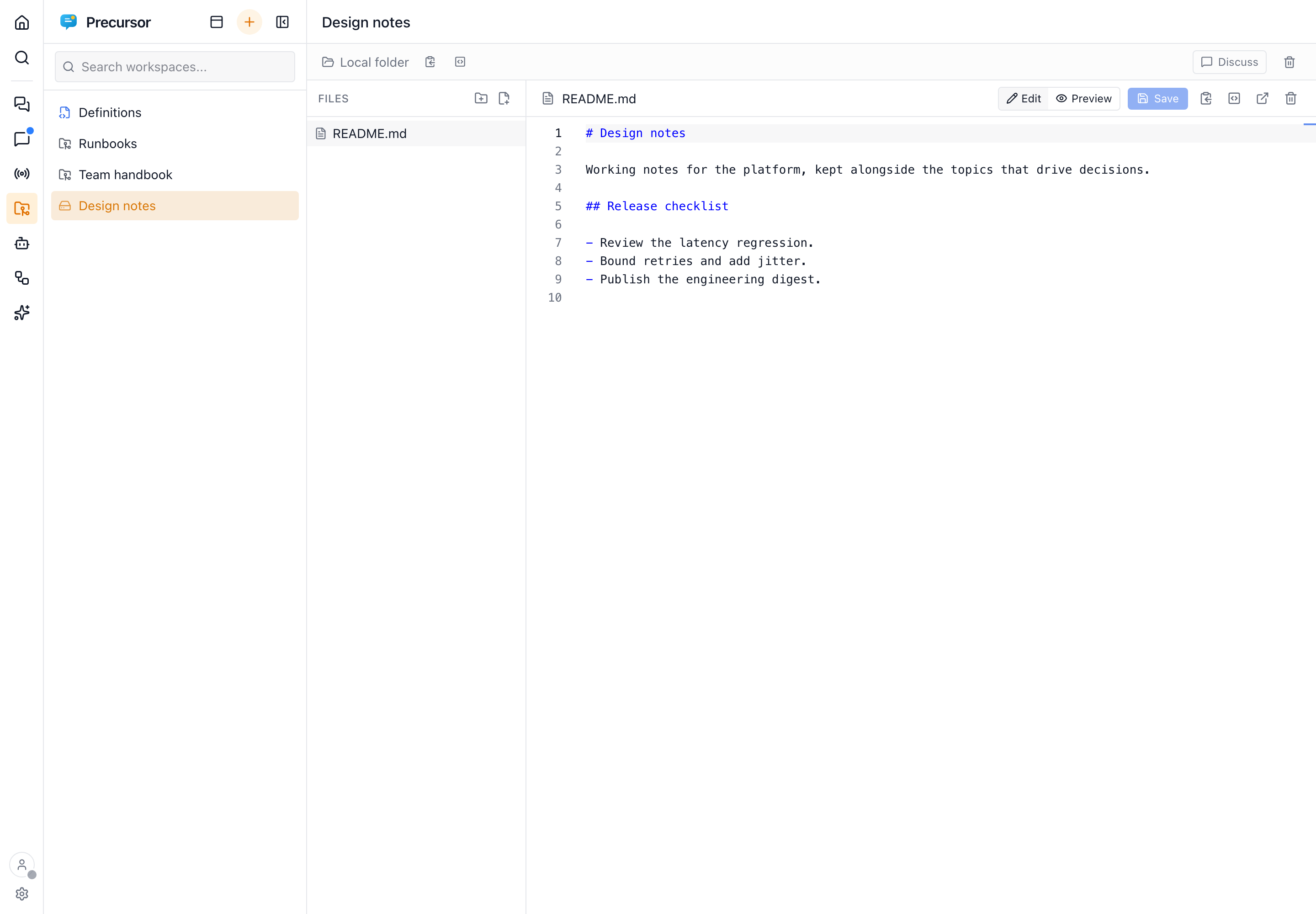This screenshot has height=914, width=1316.
Task: Click the layout panel icon next to Precursor
Action: (217, 22)
